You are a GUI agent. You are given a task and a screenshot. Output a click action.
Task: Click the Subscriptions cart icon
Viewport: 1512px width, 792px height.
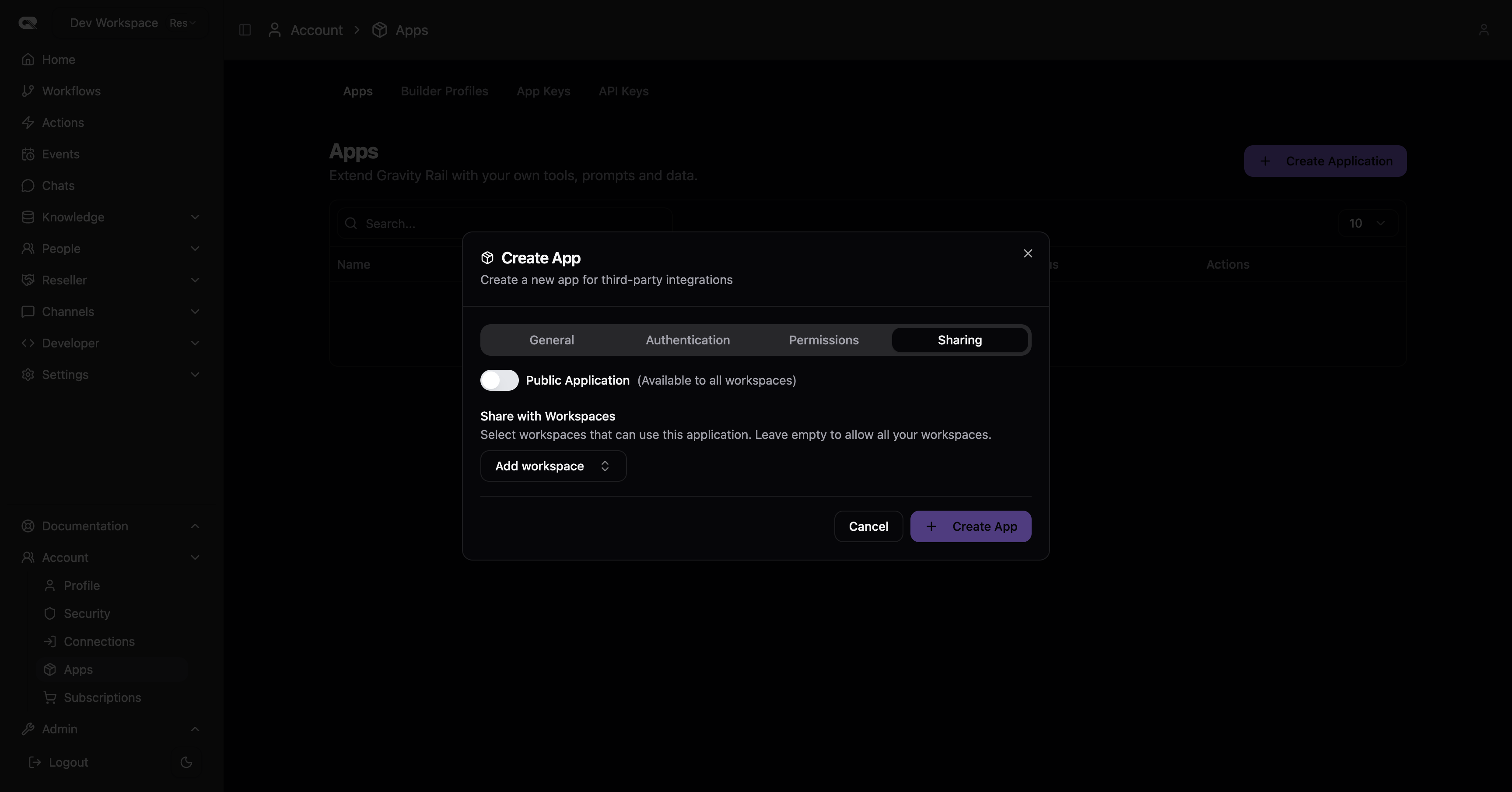(x=50, y=697)
